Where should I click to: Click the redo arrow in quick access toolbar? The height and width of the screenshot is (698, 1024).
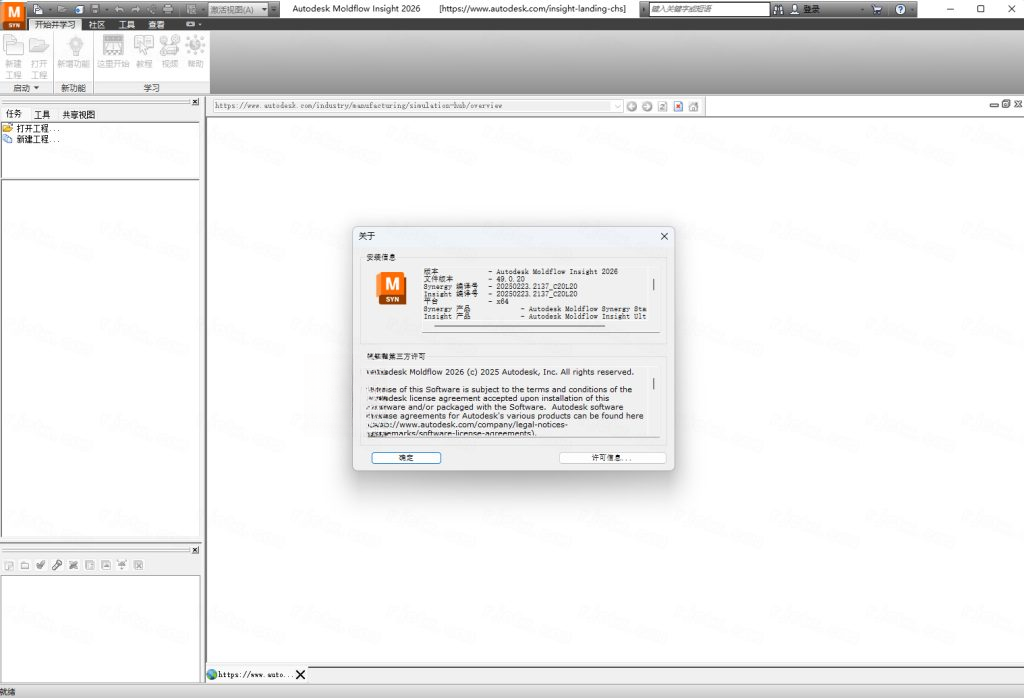pos(136,9)
